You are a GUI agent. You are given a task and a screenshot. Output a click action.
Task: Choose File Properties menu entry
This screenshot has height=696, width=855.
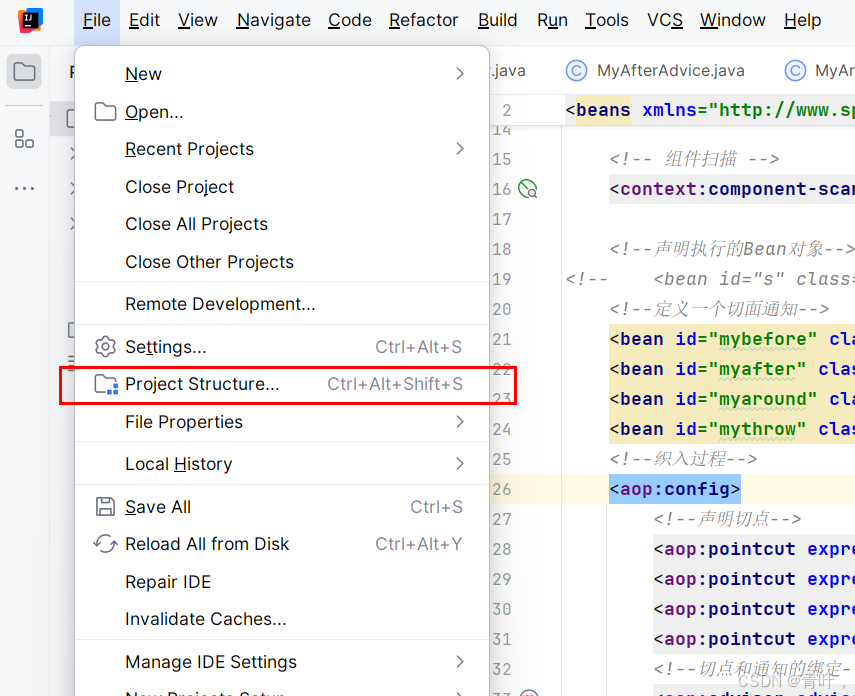pyautogui.click(x=282, y=422)
